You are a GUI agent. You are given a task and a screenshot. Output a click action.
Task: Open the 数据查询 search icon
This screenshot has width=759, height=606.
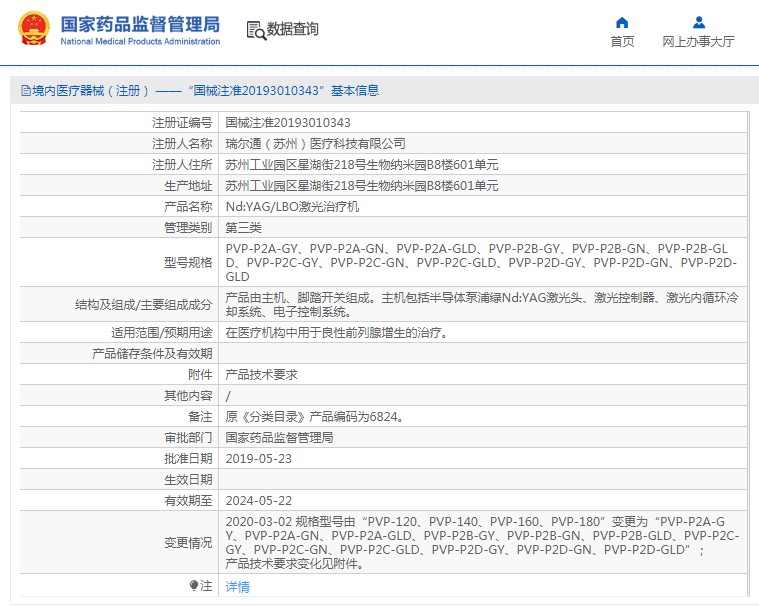coord(256,30)
